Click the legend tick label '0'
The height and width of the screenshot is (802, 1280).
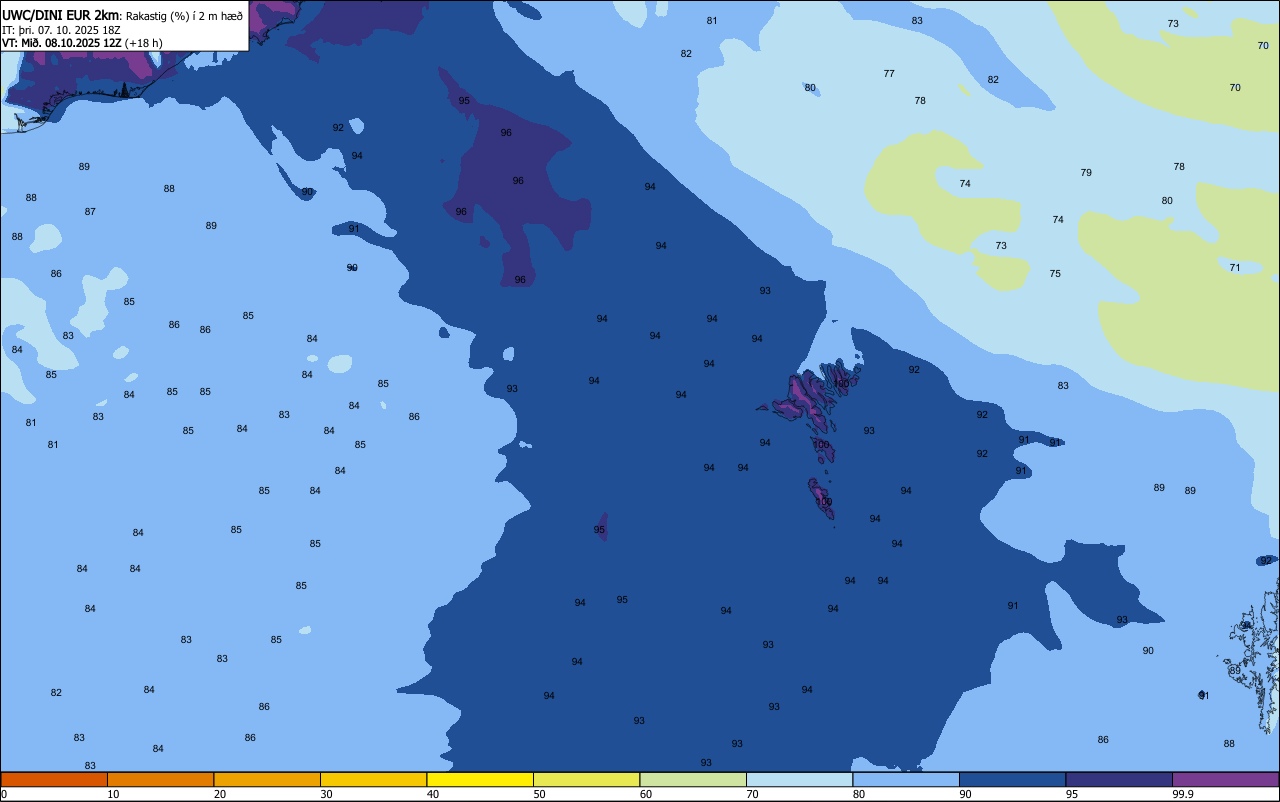(x=4, y=794)
